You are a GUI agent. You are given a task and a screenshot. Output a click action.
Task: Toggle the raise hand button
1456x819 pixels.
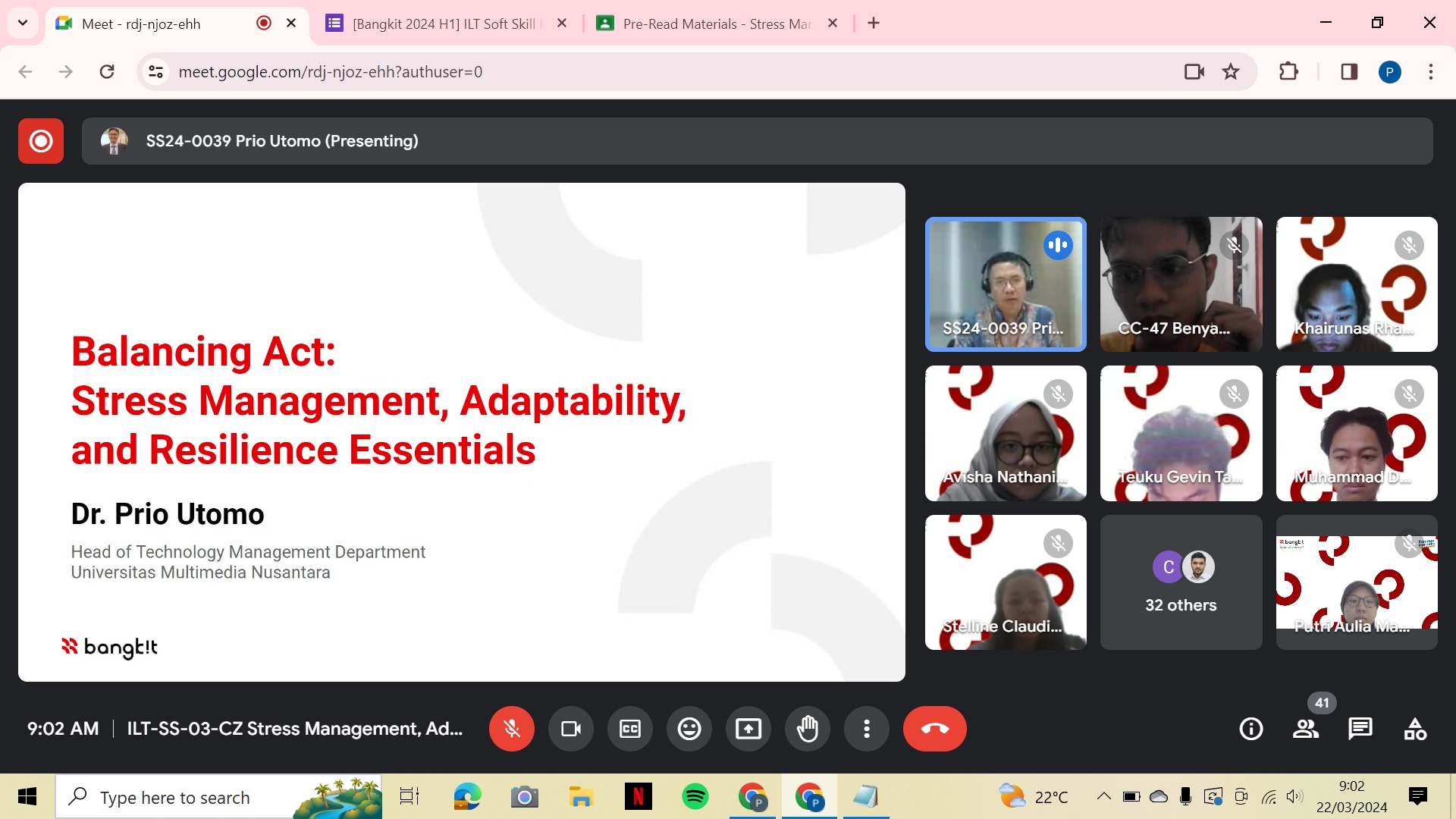(x=807, y=729)
